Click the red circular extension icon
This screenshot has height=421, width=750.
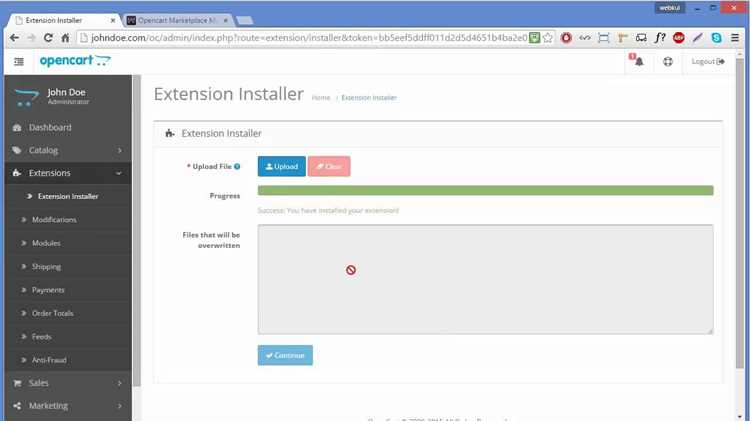point(566,37)
